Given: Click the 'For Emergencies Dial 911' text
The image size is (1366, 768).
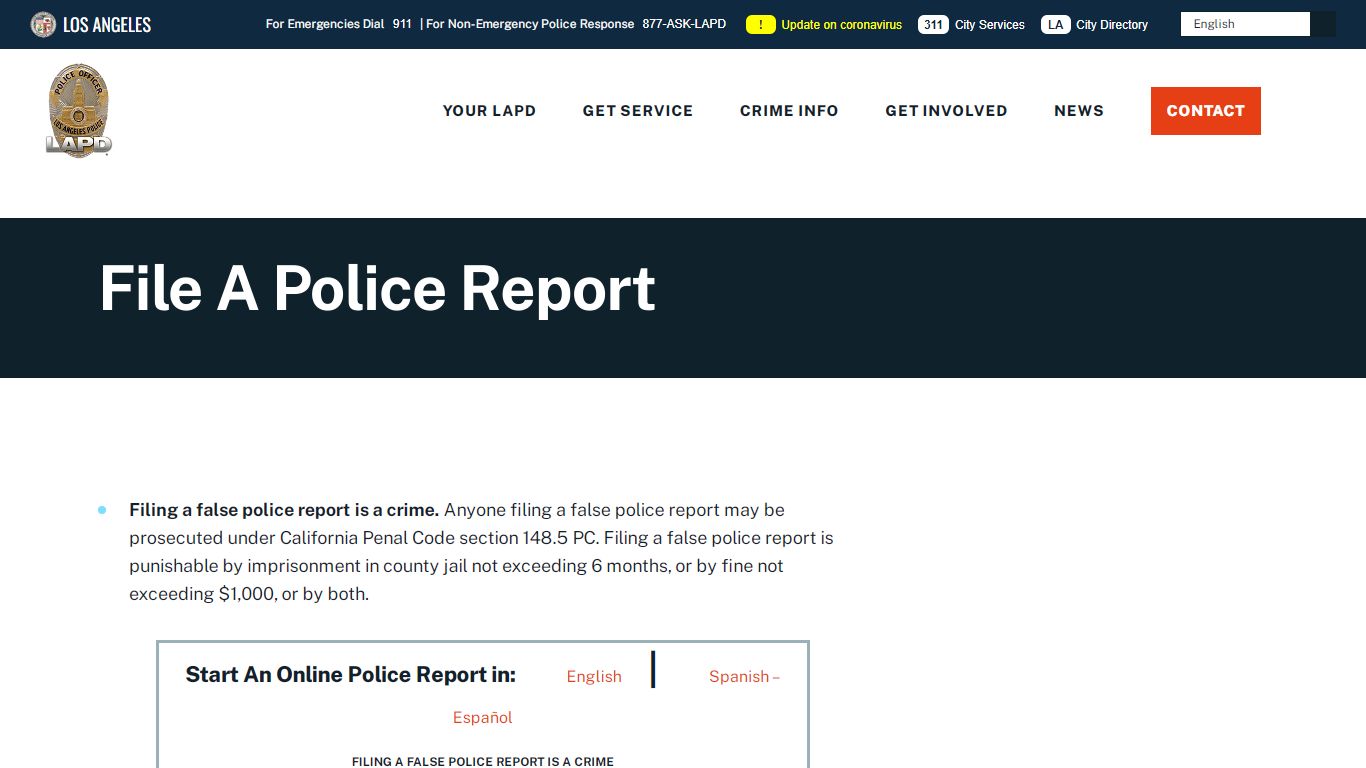Looking at the screenshot, I should click(339, 24).
